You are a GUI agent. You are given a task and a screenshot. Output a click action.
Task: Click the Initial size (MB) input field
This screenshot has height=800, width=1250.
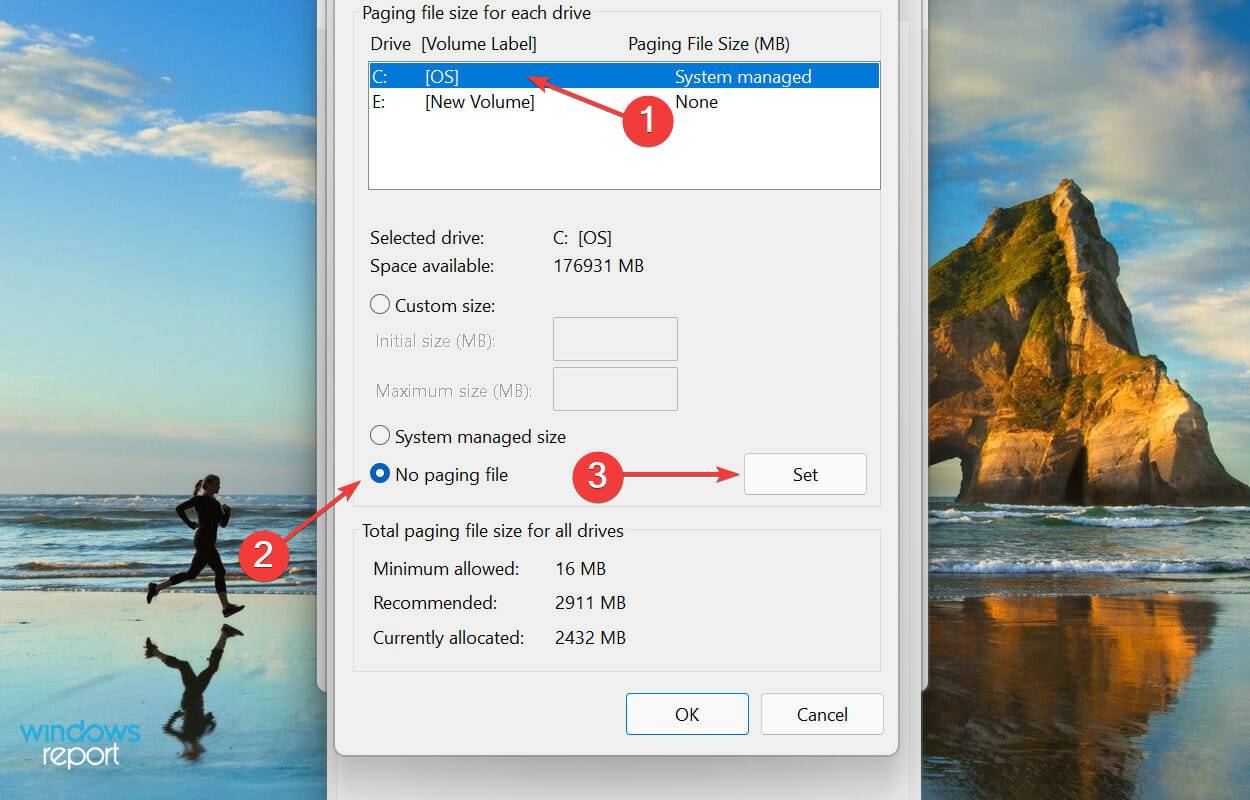(x=615, y=339)
